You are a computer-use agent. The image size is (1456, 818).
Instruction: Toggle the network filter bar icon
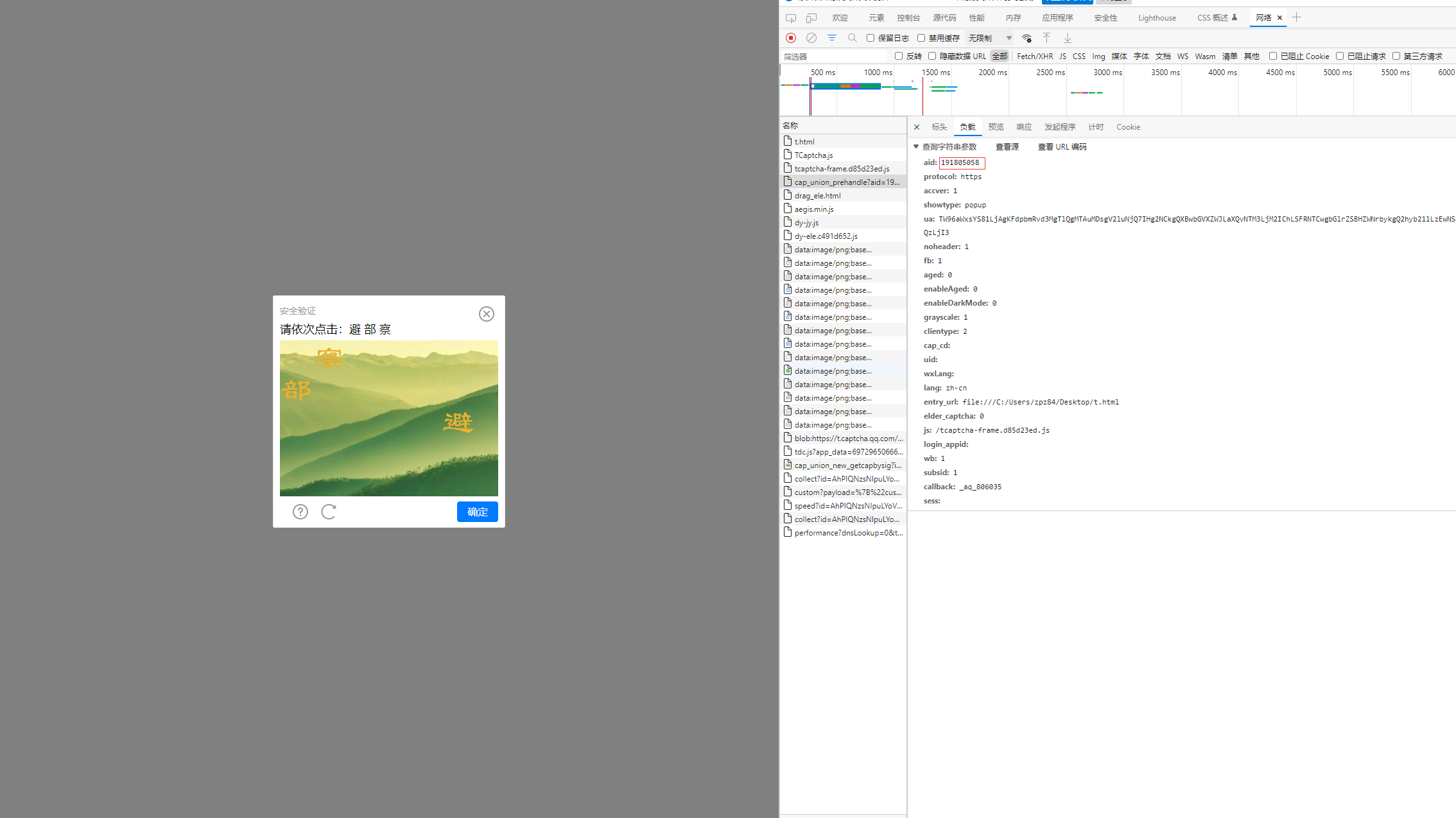click(832, 38)
